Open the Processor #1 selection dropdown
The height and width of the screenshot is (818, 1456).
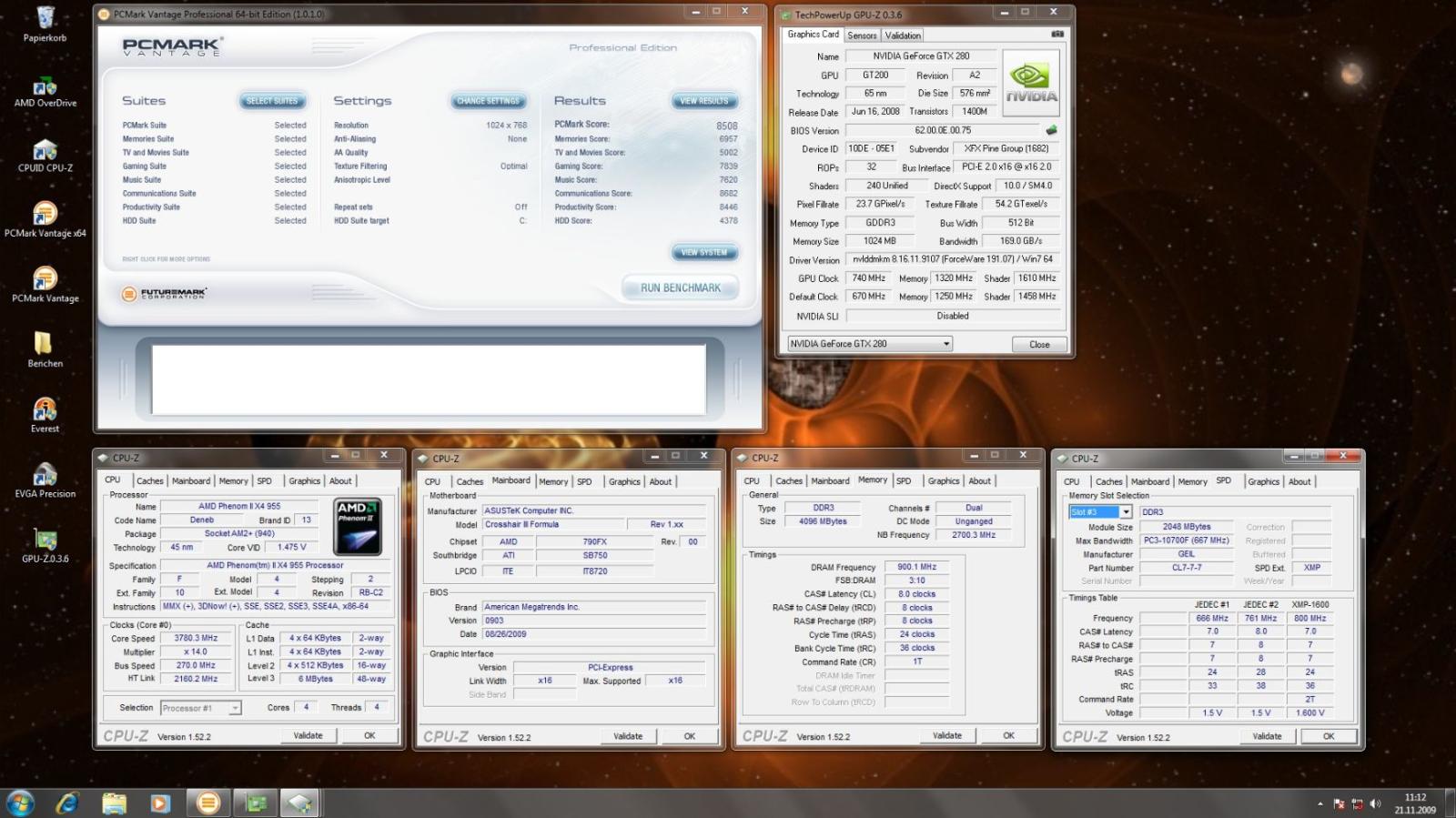[200, 708]
